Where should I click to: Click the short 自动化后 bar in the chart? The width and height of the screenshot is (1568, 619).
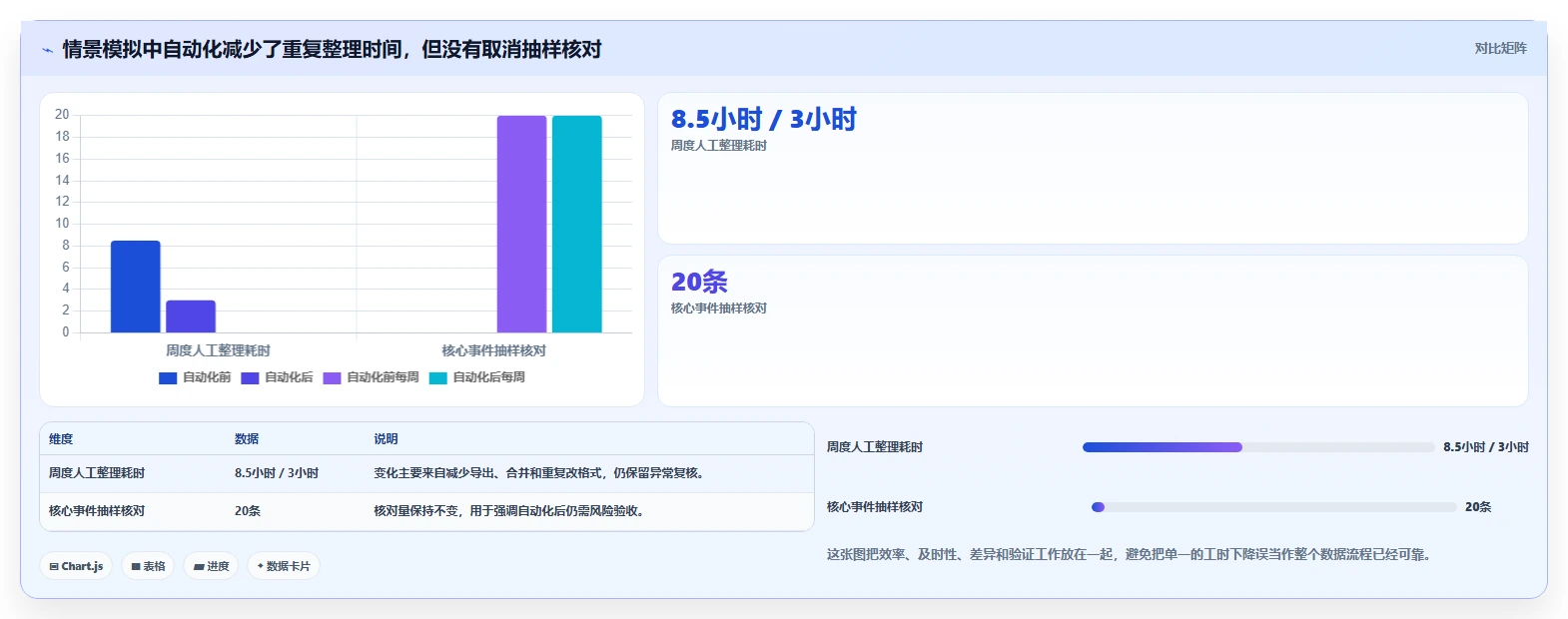(x=191, y=316)
